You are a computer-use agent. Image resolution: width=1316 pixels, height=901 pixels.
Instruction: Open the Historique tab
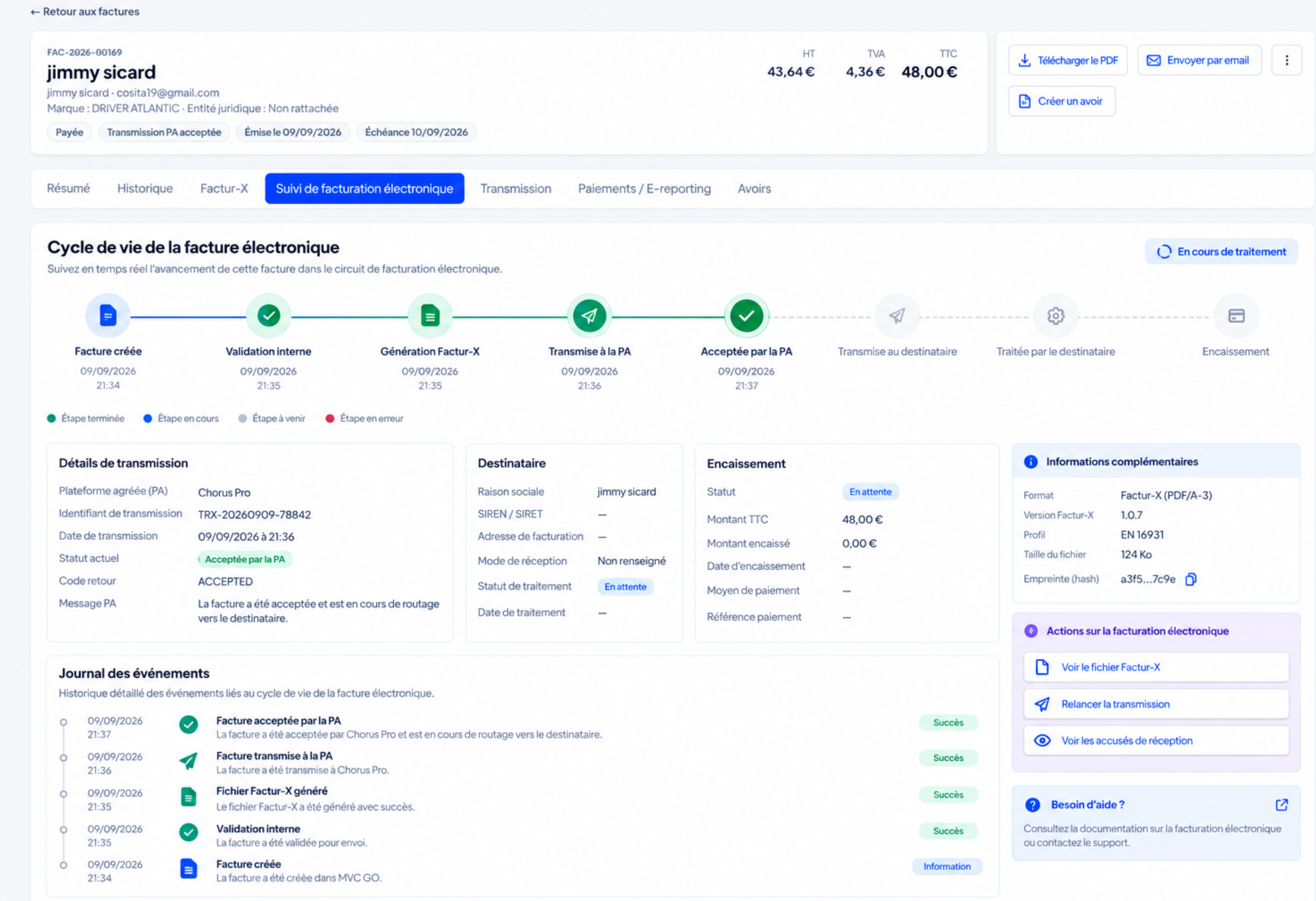(145, 189)
